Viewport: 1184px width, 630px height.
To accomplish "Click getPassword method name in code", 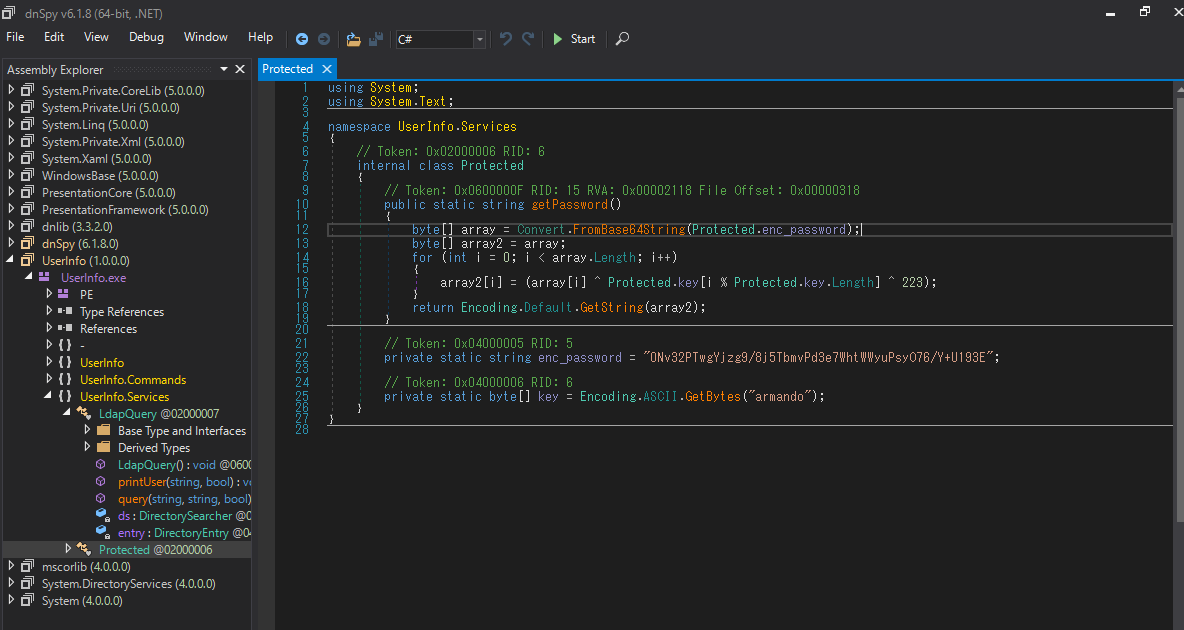I will pos(569,205).
